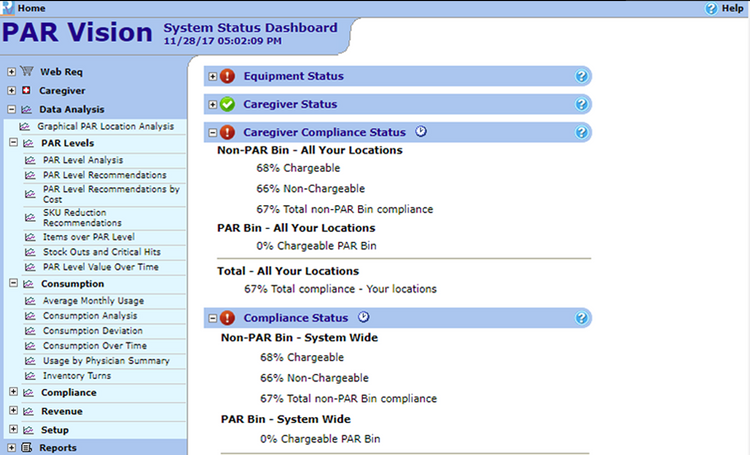
Task: Open Consumption Over Time report
Action: coord(95,345)
